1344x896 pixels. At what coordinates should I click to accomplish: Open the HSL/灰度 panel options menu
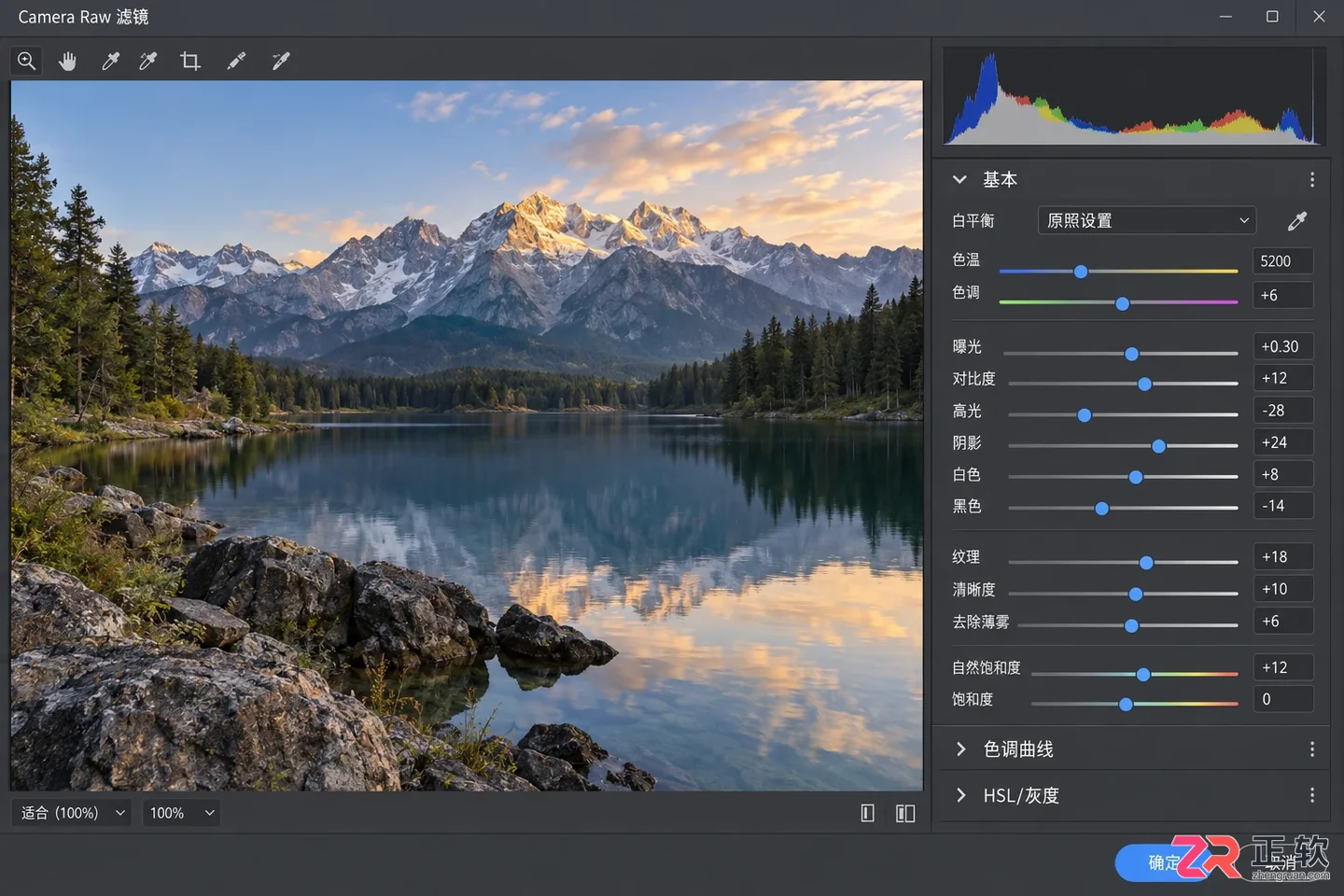[x=1312, y=795]
